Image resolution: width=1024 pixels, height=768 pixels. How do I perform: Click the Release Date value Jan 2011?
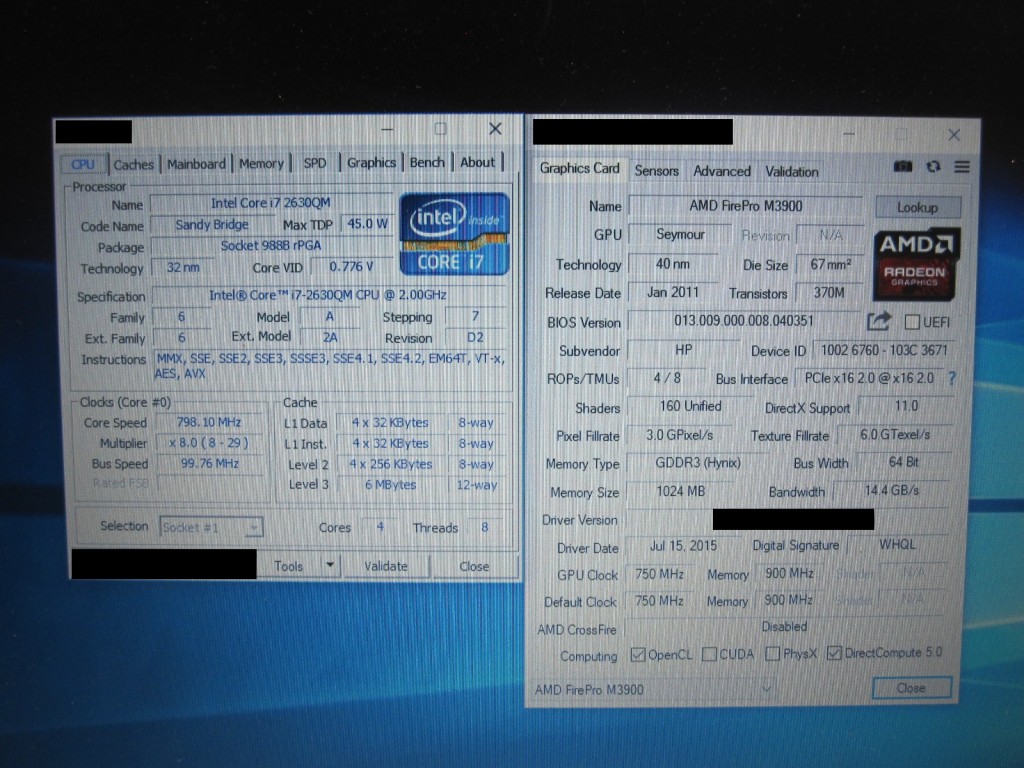click(673, 292)
